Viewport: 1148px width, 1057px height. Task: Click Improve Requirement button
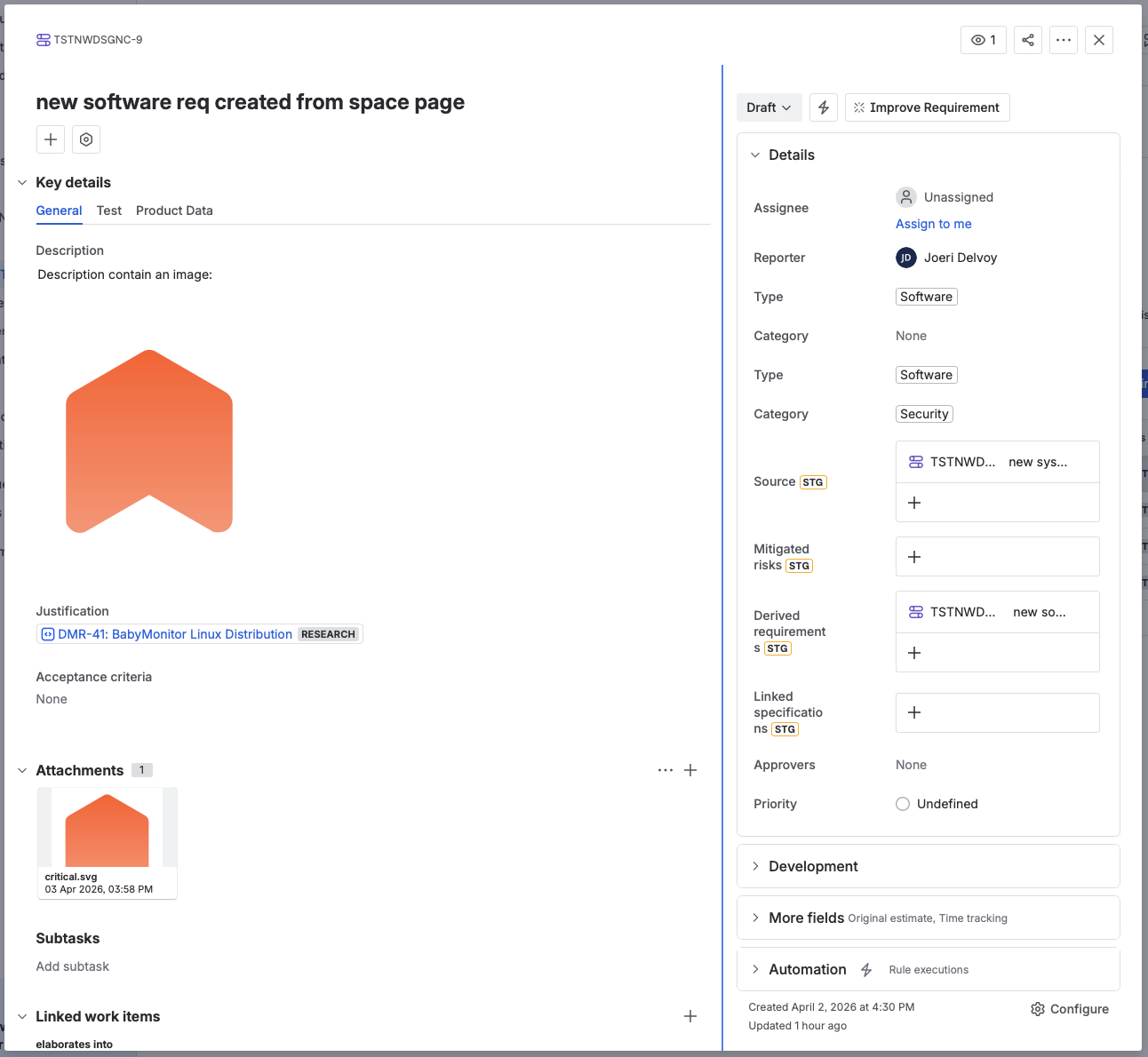pyautogui.click(x=928, y=107)
